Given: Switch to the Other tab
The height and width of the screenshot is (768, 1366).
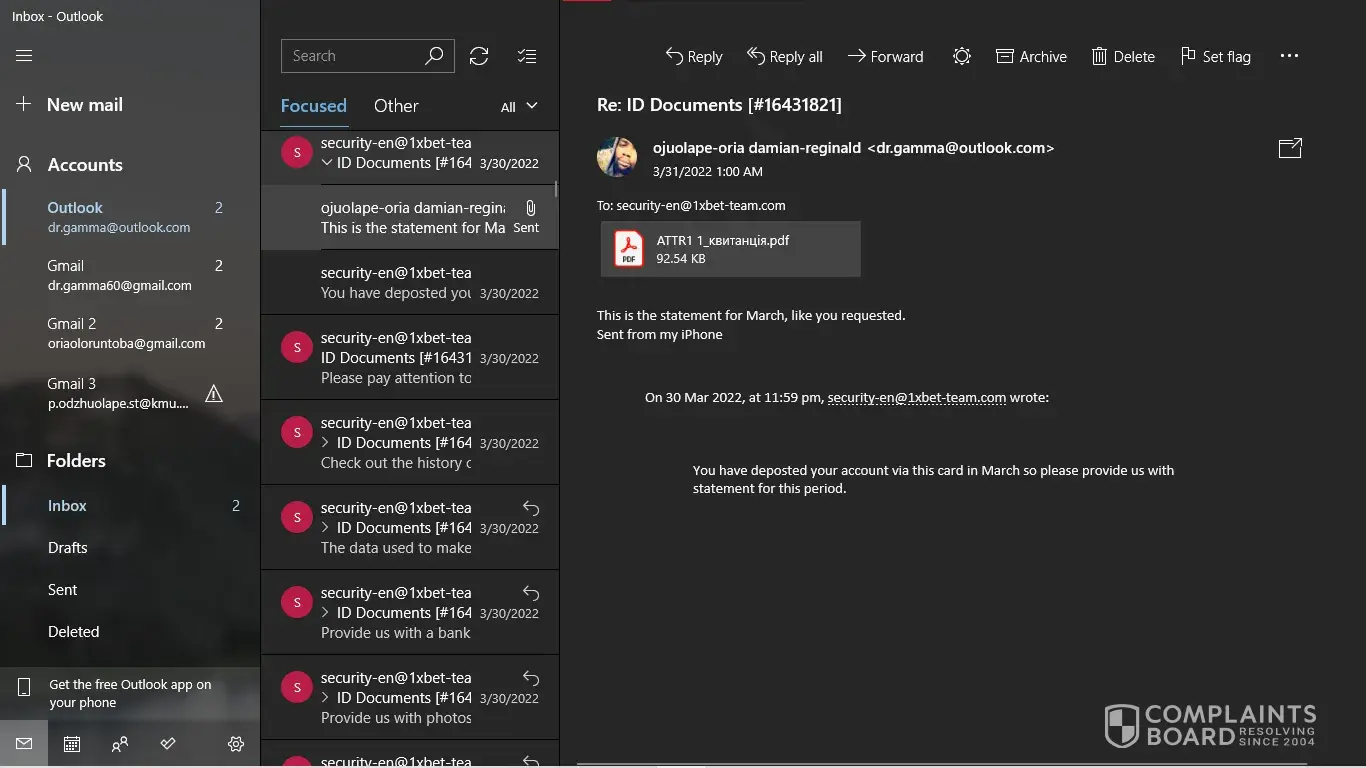Looking at the screenshot, I should click(x=396, y=106).
